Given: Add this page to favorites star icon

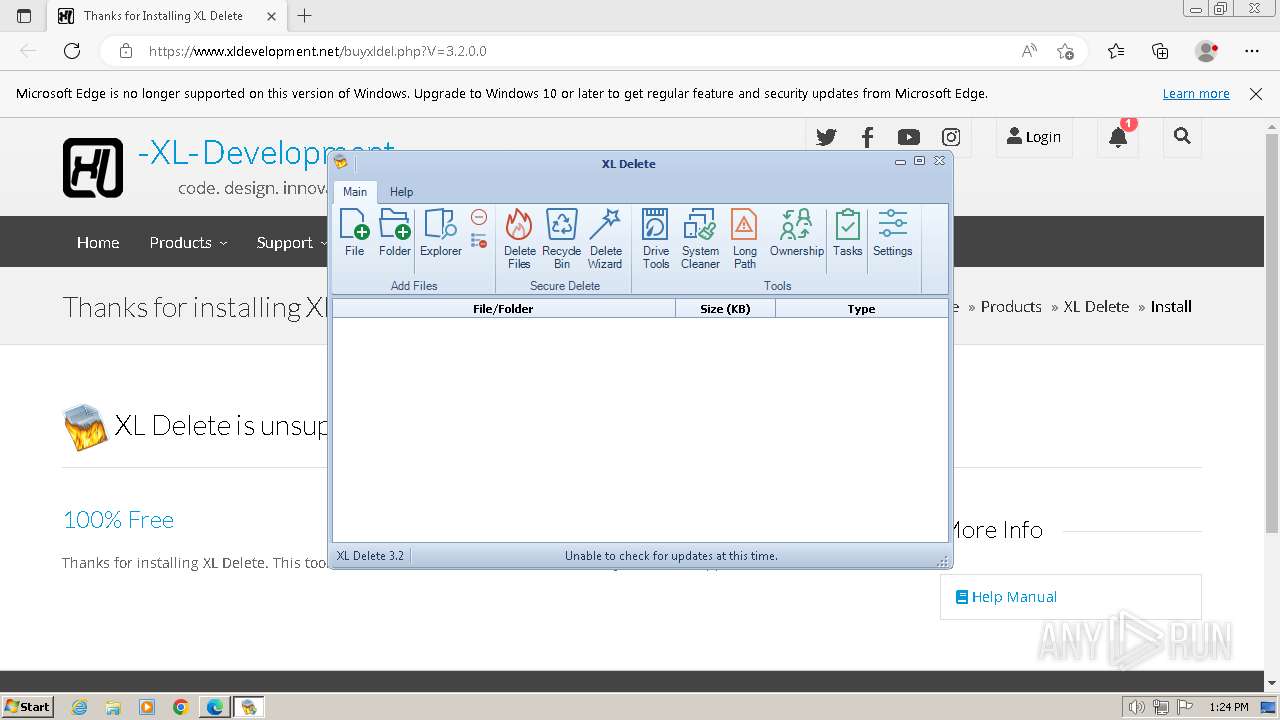Looking at the screenshot, I should (x=1066, y=51).
